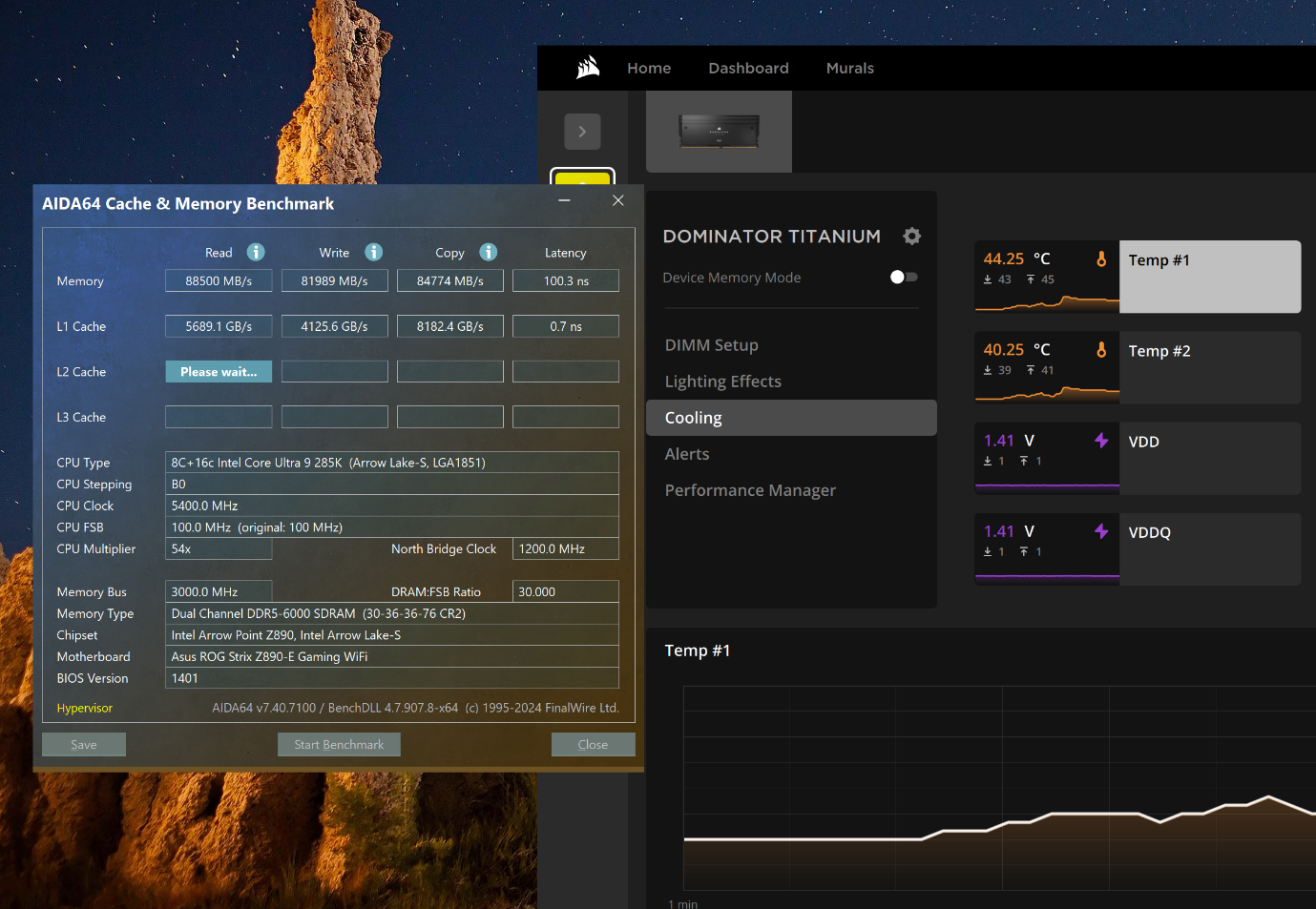Open the Murals tab in iCUE
Screen dimensions: 1316x909
tap(849, 68)
